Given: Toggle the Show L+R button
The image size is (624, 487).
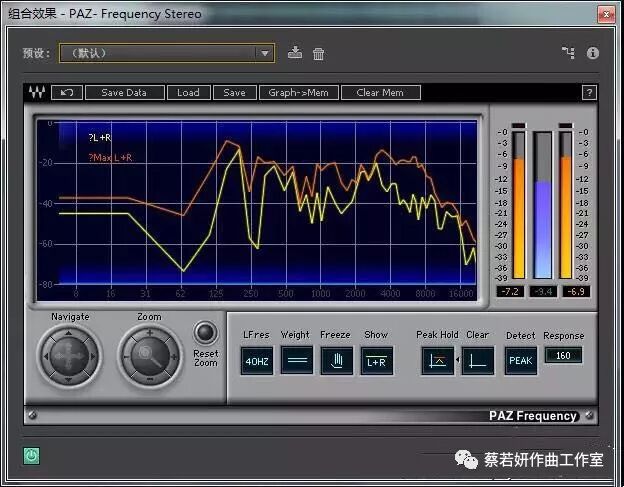Looking at the screenshot, I should [x=376, y=361].
